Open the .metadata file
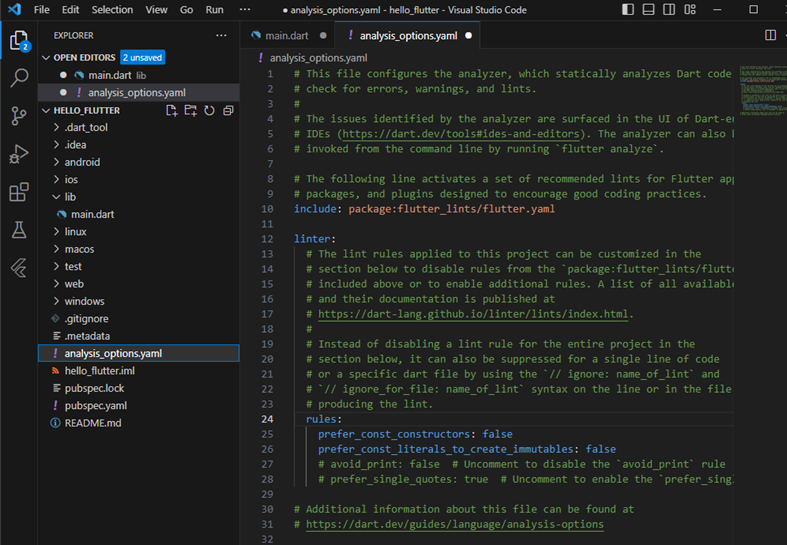Viewport: 787px width, 545px height. (87, 336)
